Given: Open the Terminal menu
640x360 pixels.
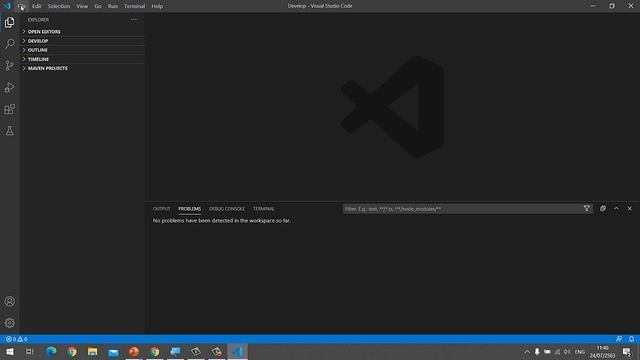Looking at the screenshot, I should click(x=134, y=6).
